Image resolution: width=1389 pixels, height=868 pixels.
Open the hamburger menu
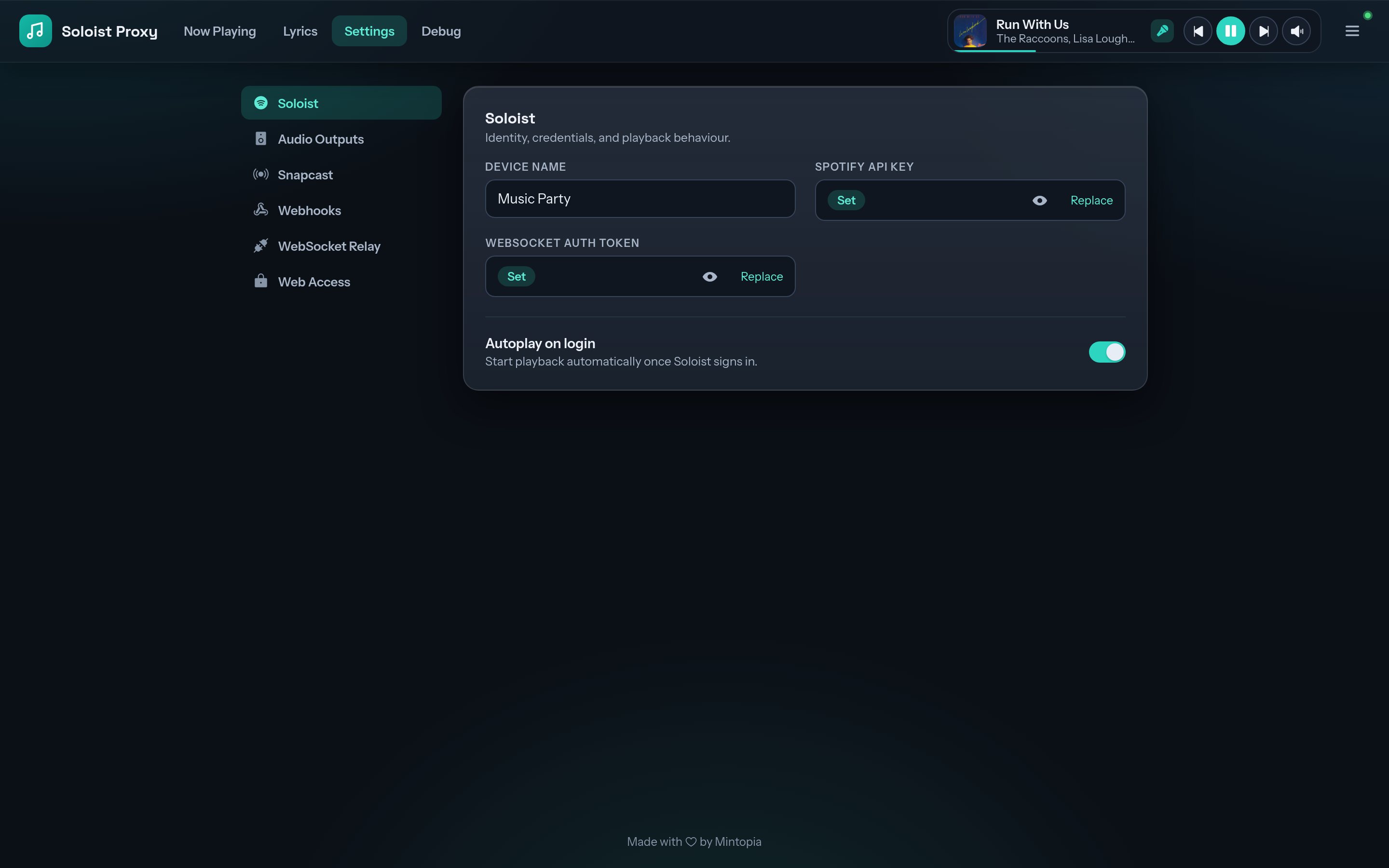(x=1352, y=31)
